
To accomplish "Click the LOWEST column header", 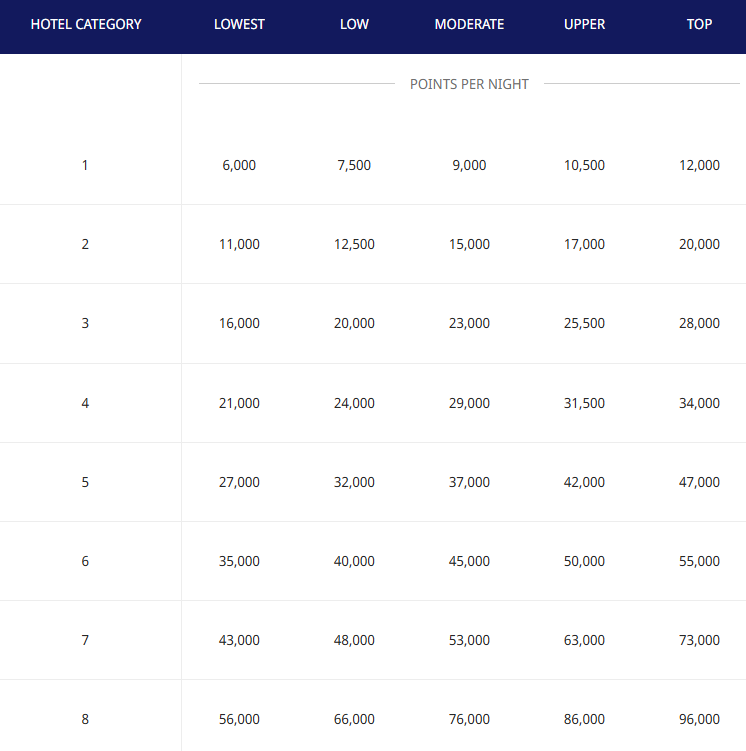I will point(239,24).
